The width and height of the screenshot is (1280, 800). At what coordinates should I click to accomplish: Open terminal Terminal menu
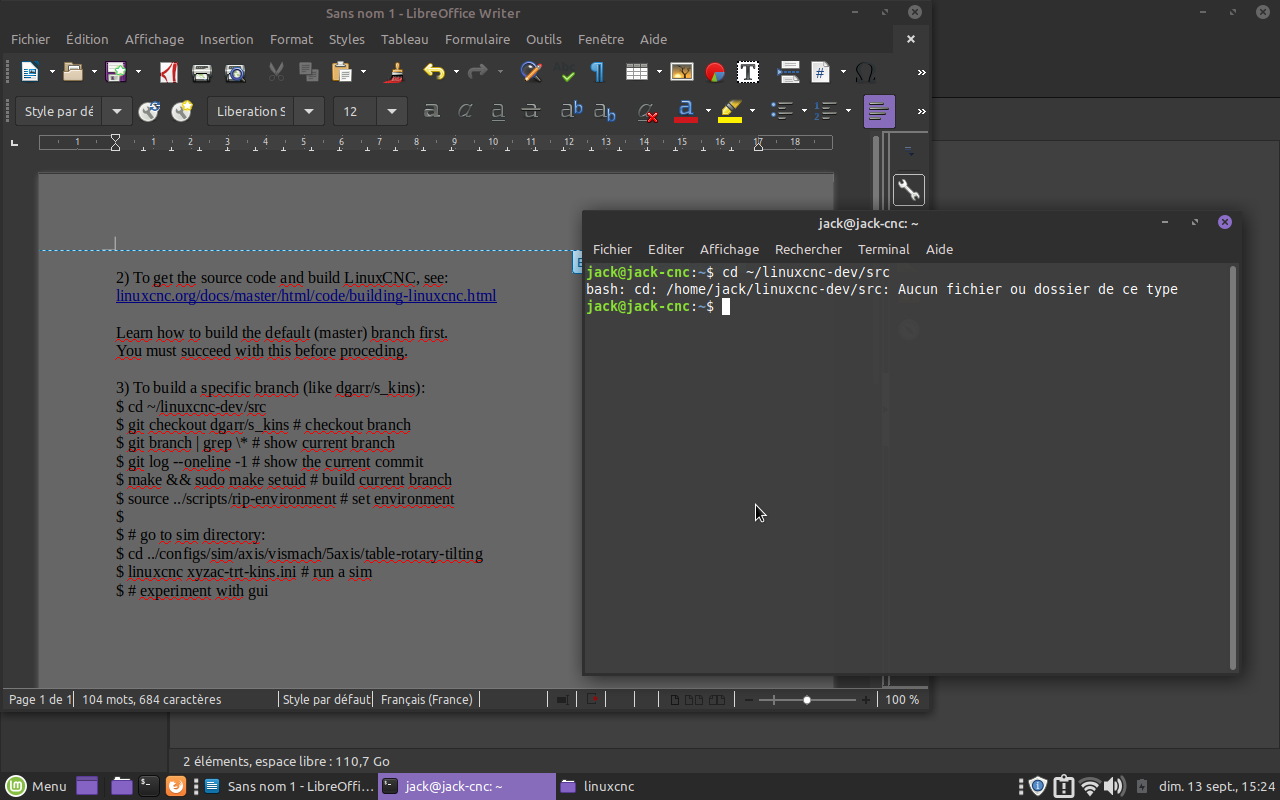point(883,249)
